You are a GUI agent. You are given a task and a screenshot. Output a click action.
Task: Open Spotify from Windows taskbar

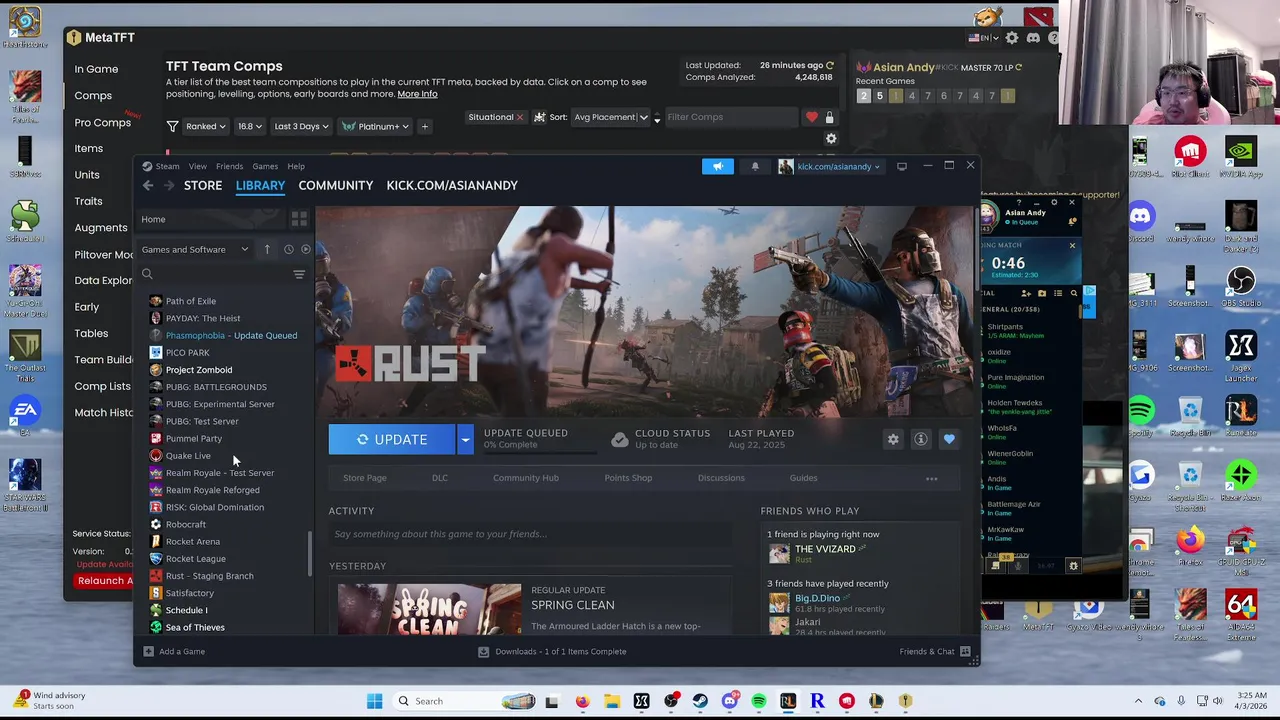point(759,701)
